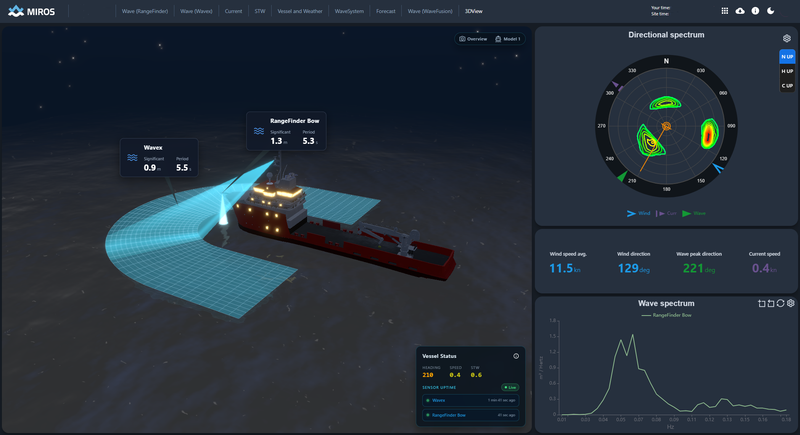The width and height of the screenshot is (800, 435).
Task: Open Directional spectrum settings gear
Action: (x=787, y=38)
